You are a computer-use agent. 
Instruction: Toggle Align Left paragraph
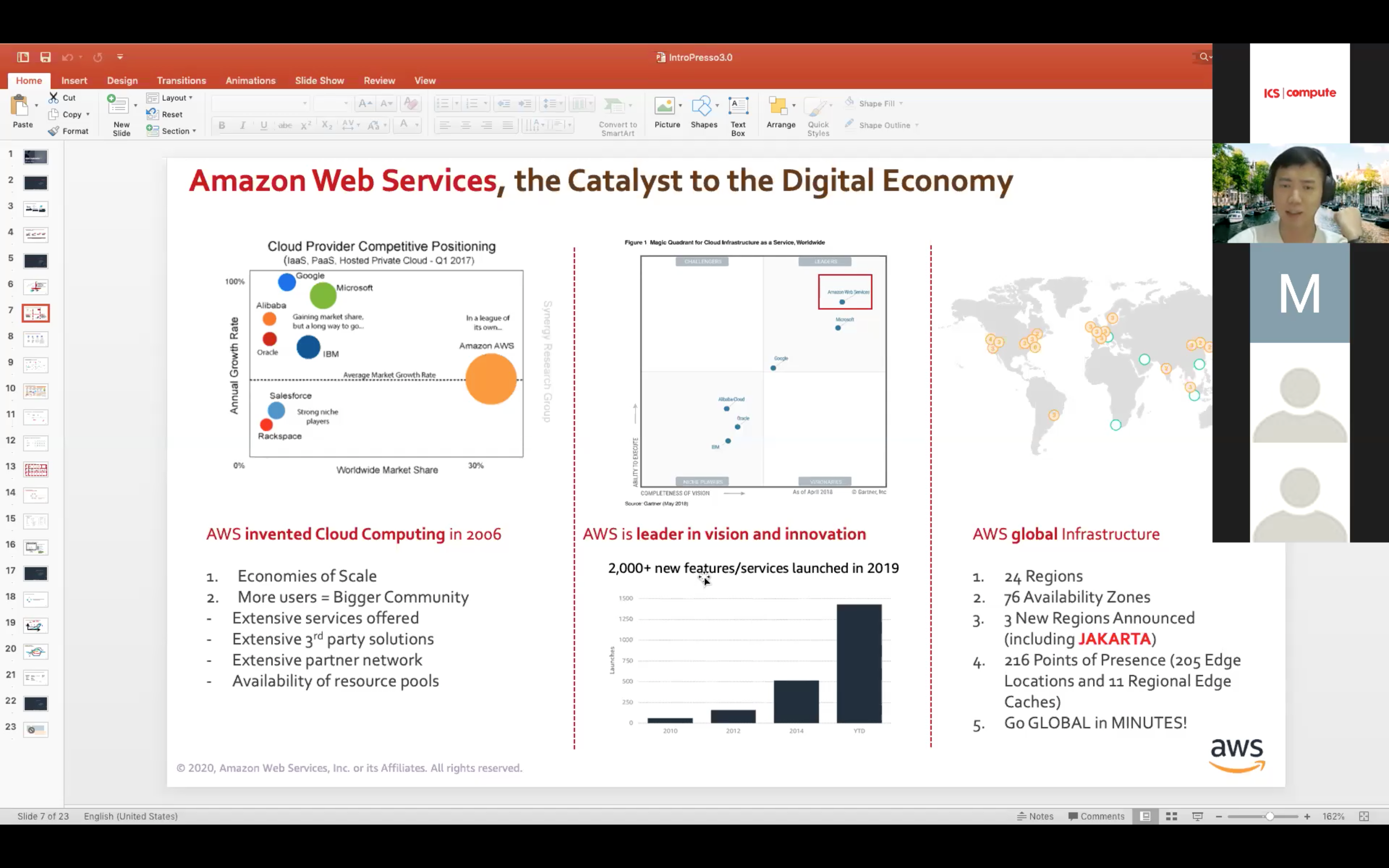tap(444, 125)
